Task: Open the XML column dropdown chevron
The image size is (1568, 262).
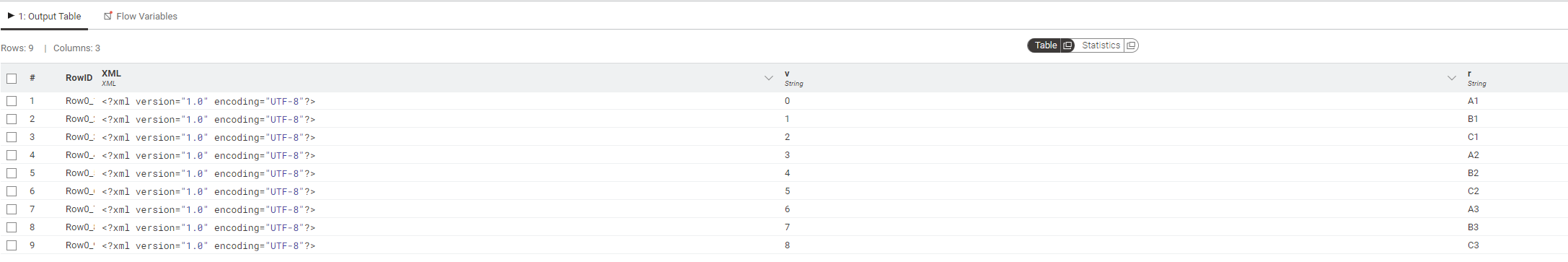Action: tap(768, 78)
